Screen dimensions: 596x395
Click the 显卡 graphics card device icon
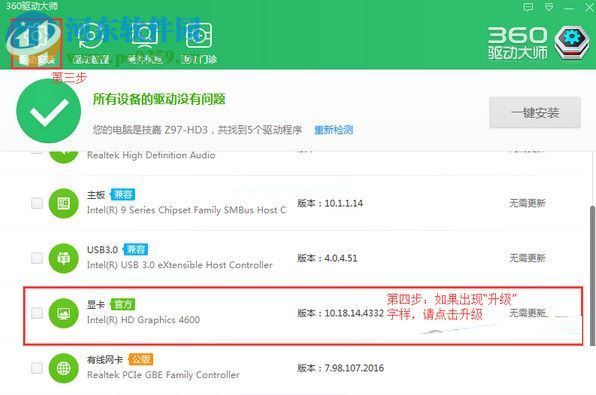point(63,313)
